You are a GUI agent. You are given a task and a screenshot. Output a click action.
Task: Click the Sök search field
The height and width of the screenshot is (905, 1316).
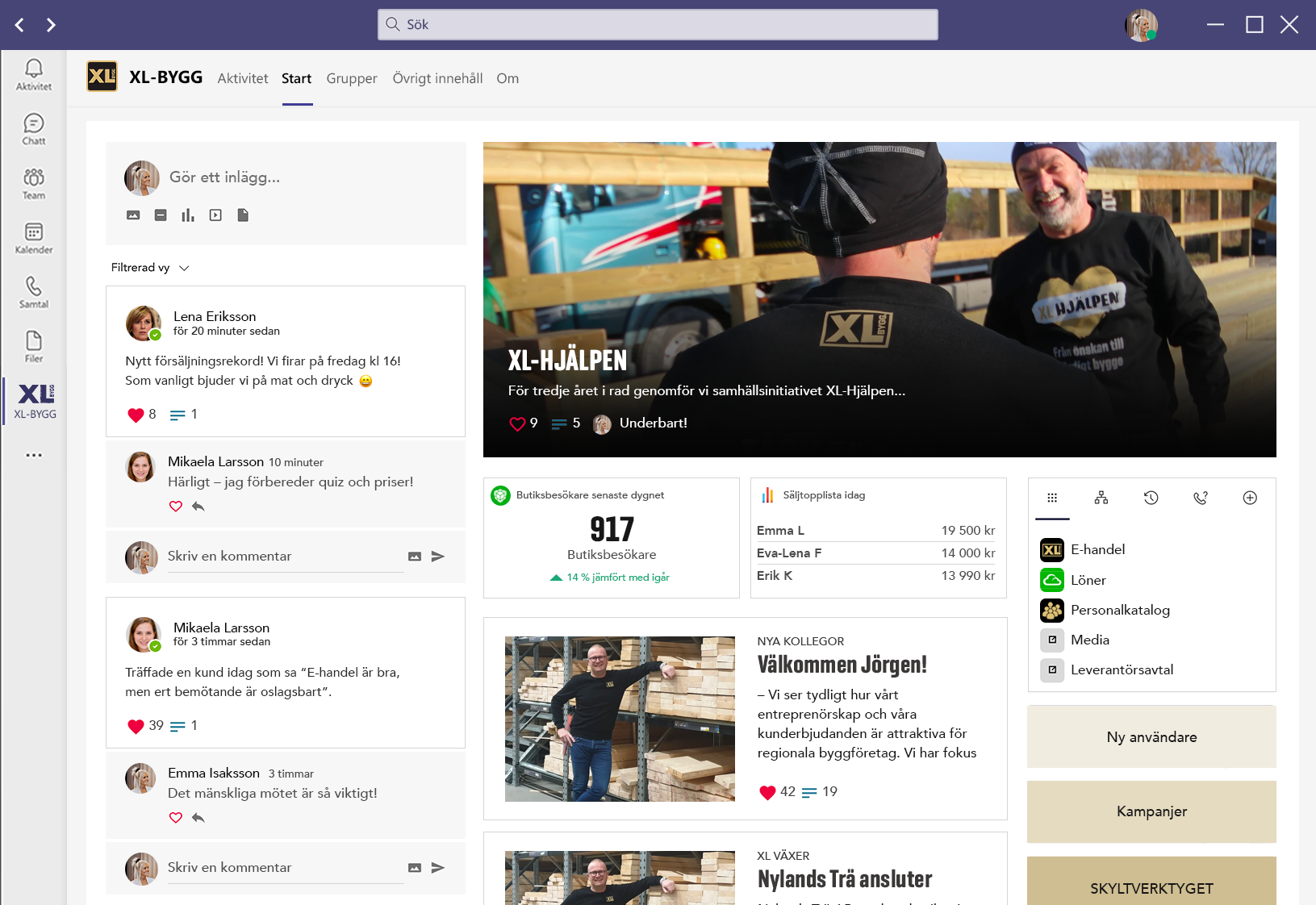658,25
